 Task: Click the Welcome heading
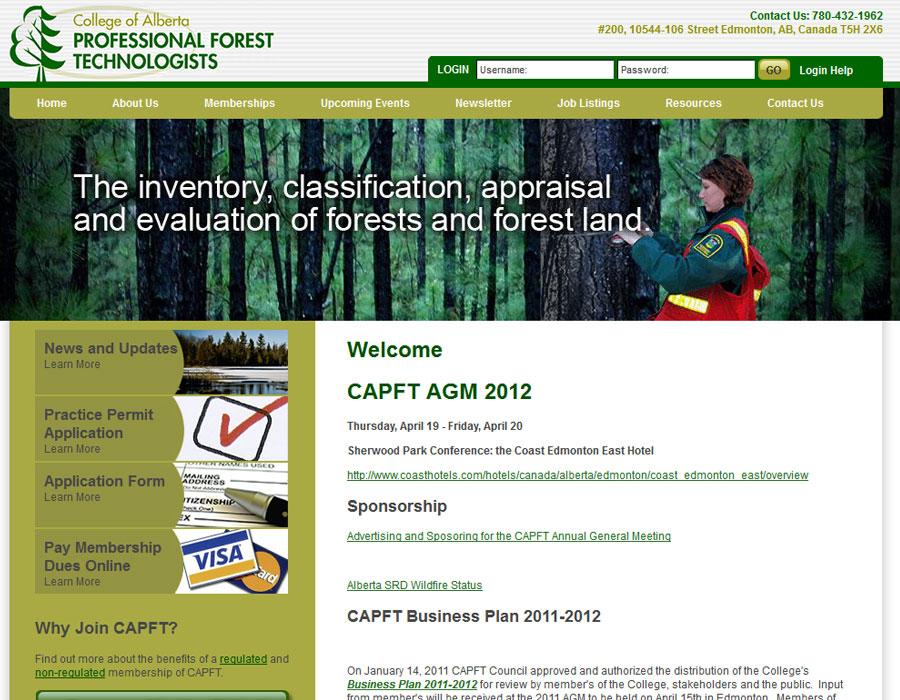pyautogui.click(x=394, y=350)
